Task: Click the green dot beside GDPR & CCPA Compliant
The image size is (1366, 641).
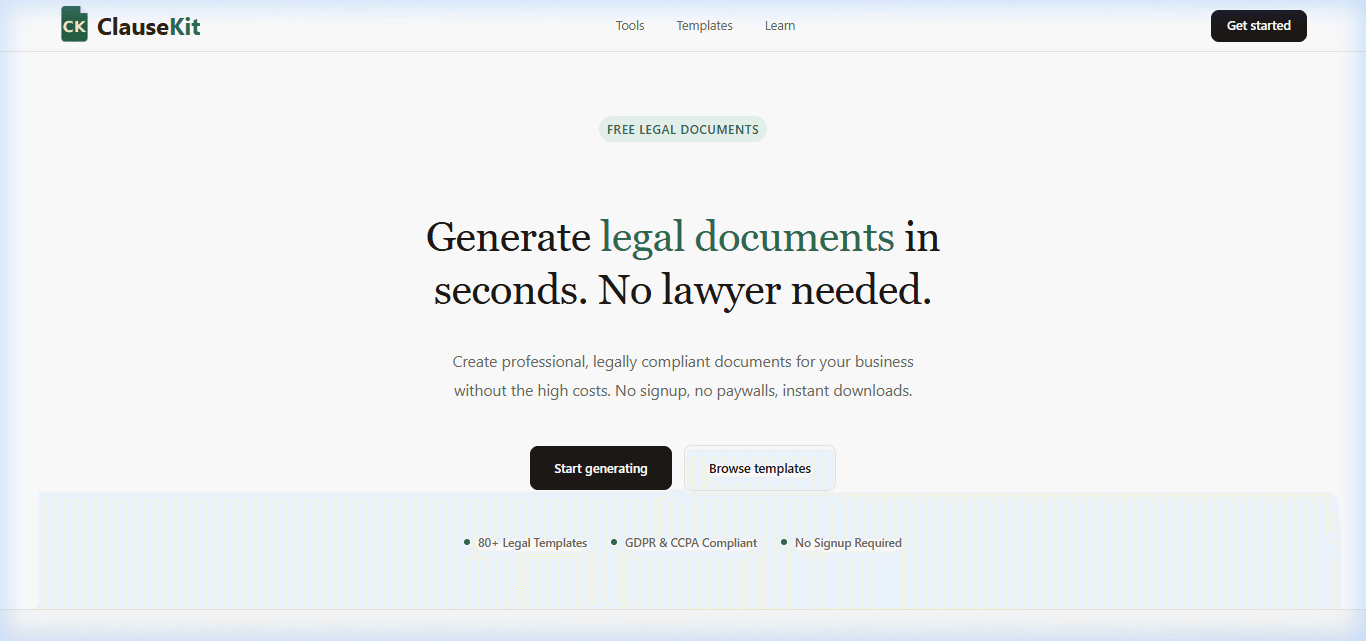Action: (614, 542)
